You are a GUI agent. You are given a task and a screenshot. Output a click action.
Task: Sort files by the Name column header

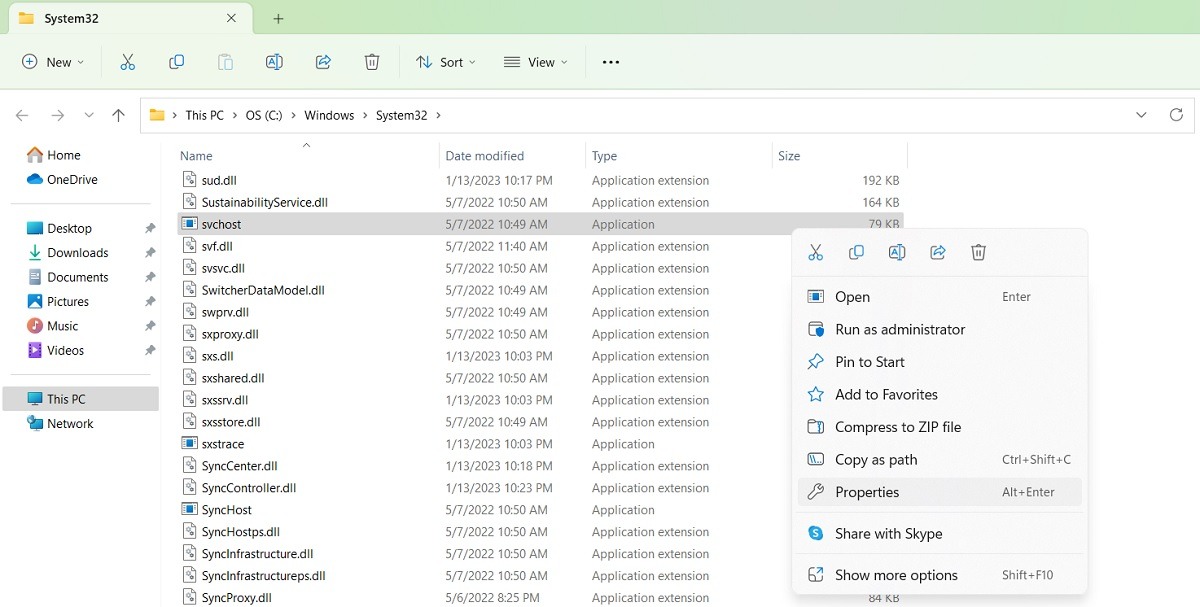coord(196,156)
